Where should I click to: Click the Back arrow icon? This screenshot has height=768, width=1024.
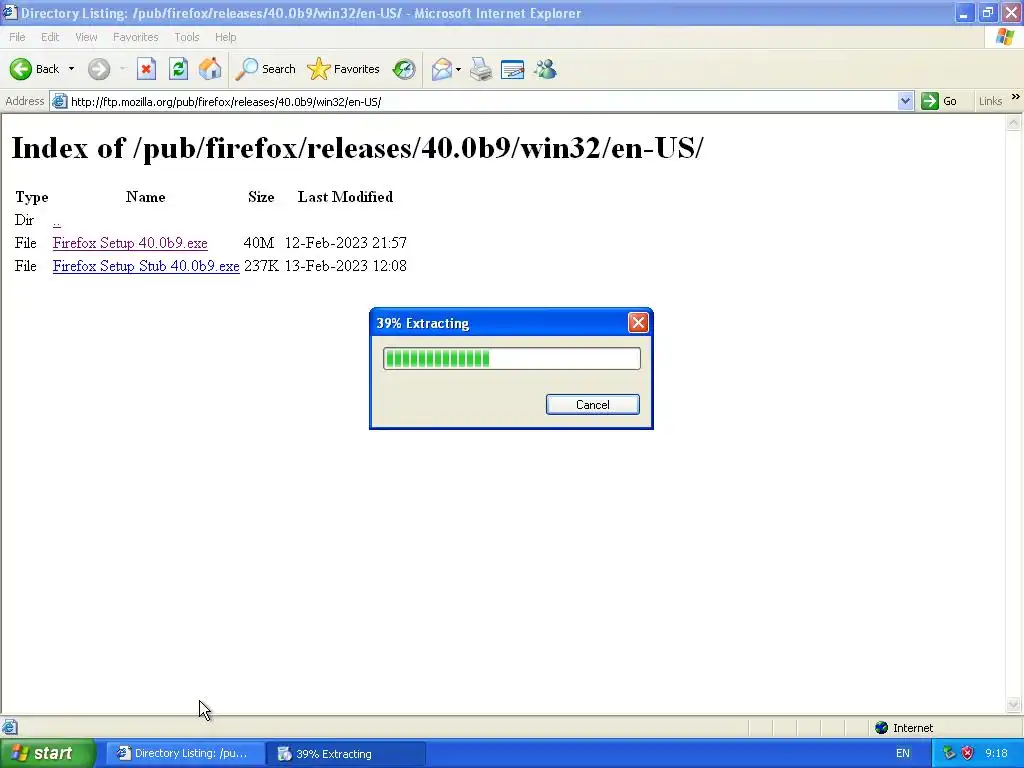(21, 69)
